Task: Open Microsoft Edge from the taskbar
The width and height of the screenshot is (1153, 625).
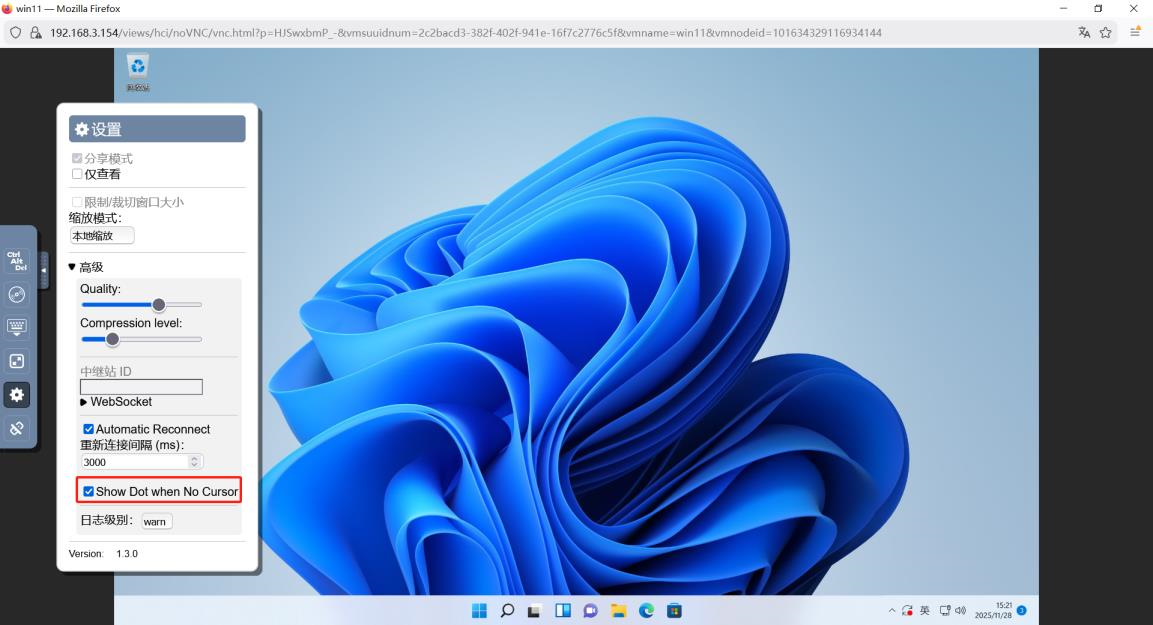Action: [647, 610]
